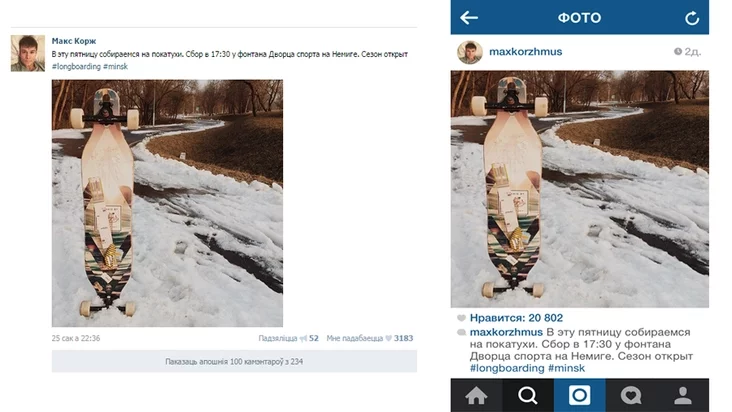This screenshot has height=412, width=732.
Task: Click the #longboarding hashtag in VK post
Action: pos(76,66)
